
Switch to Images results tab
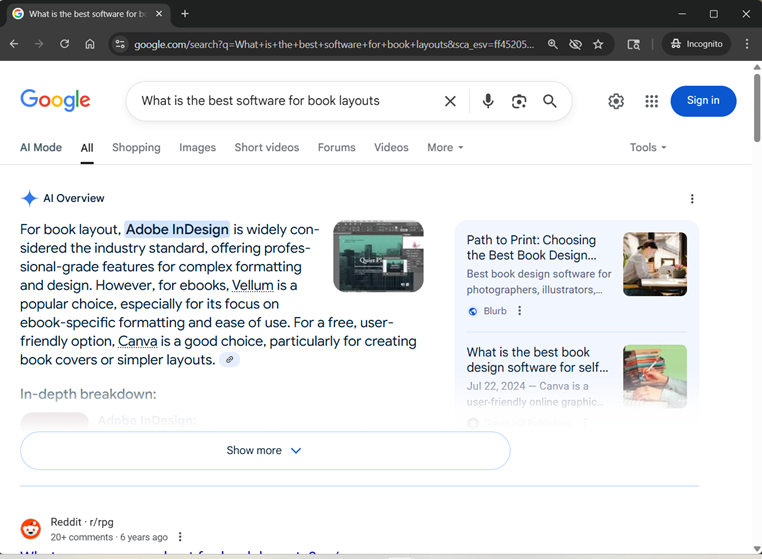197,147
